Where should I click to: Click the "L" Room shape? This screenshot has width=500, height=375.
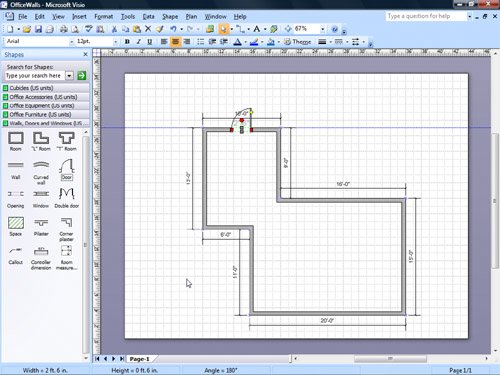(x=41, y=141)
